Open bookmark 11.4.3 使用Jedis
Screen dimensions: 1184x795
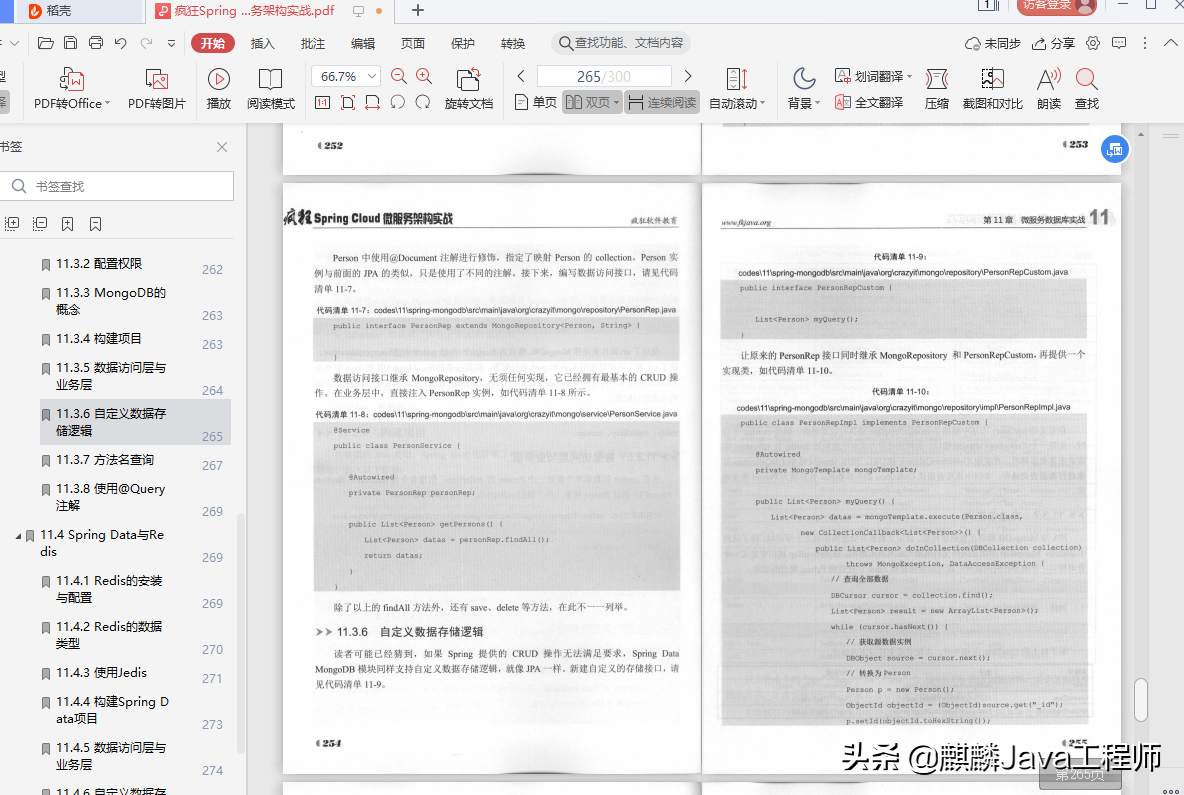(101, 672)
